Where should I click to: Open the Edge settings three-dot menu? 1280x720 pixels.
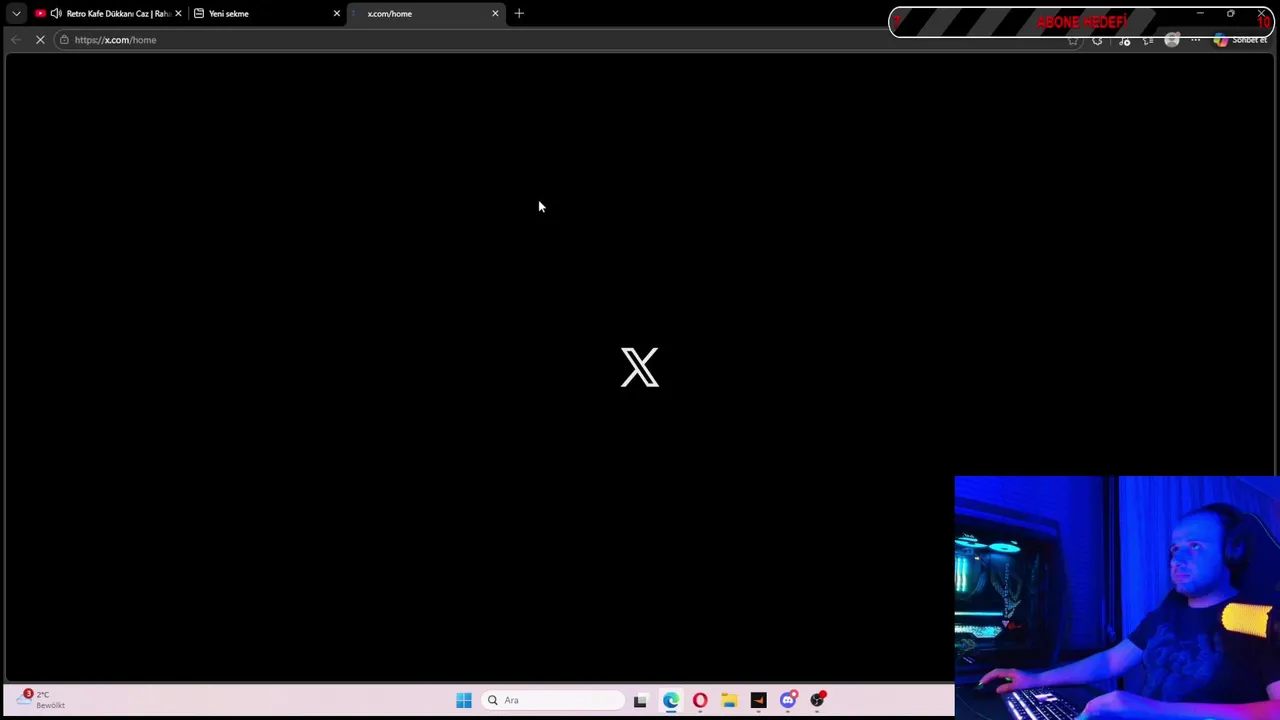point(1196,40)
